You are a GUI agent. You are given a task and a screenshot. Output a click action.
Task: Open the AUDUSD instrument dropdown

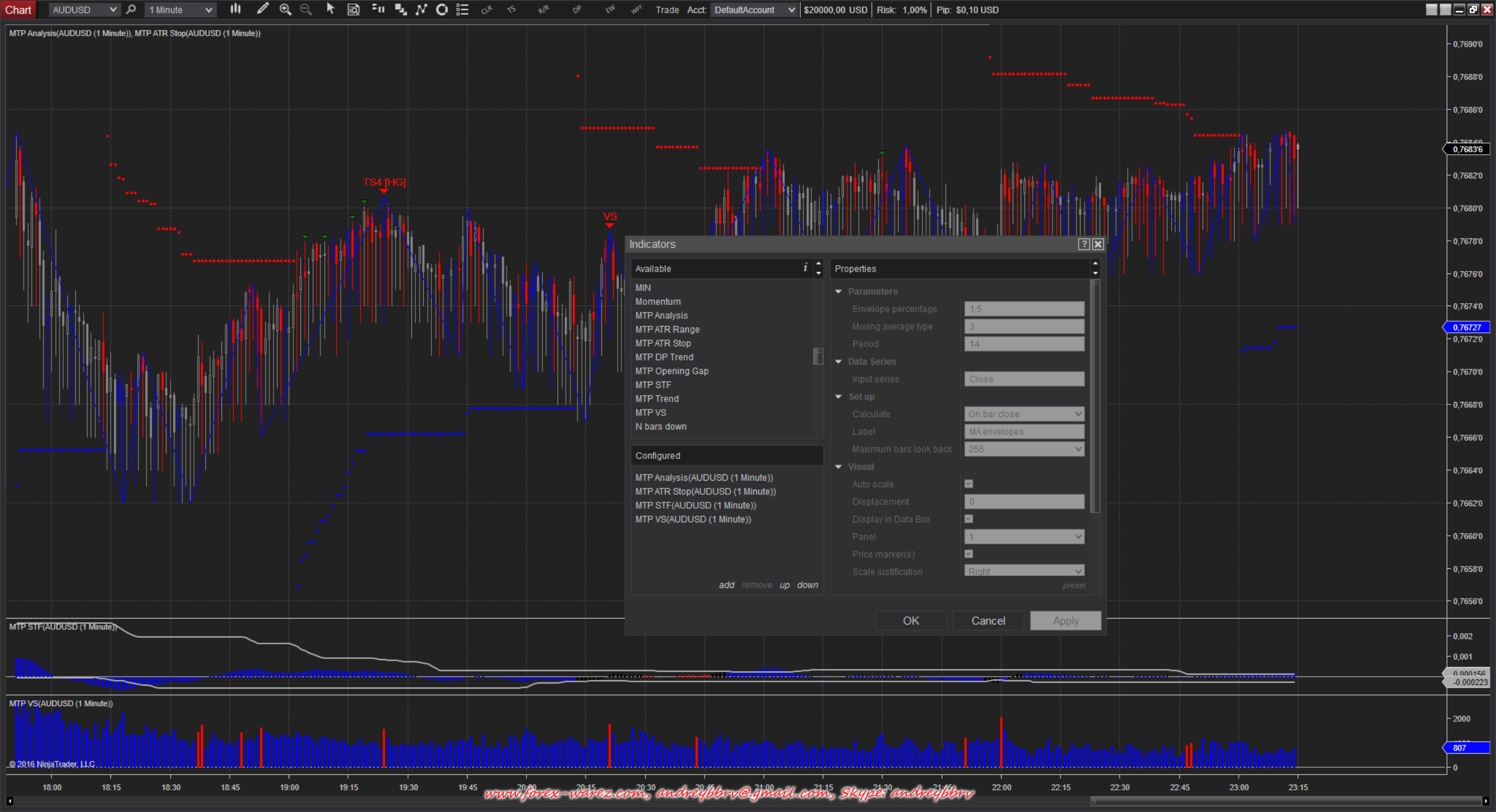pos(84,9)
